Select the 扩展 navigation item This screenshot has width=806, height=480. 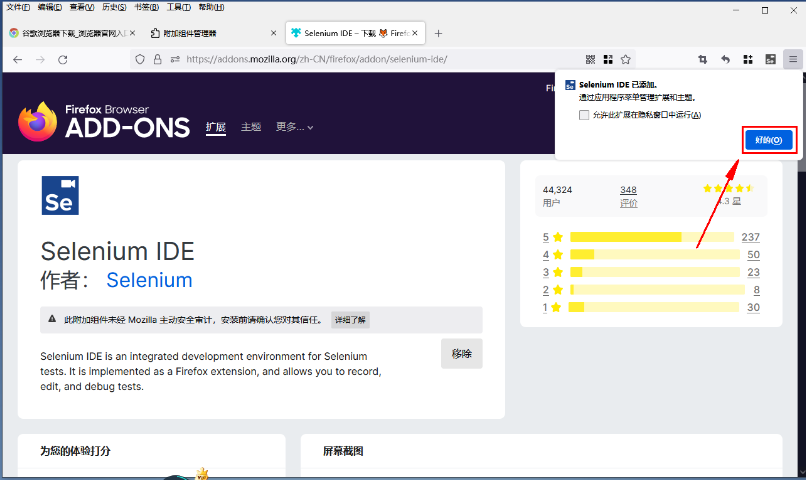click(x=216, y=127)
